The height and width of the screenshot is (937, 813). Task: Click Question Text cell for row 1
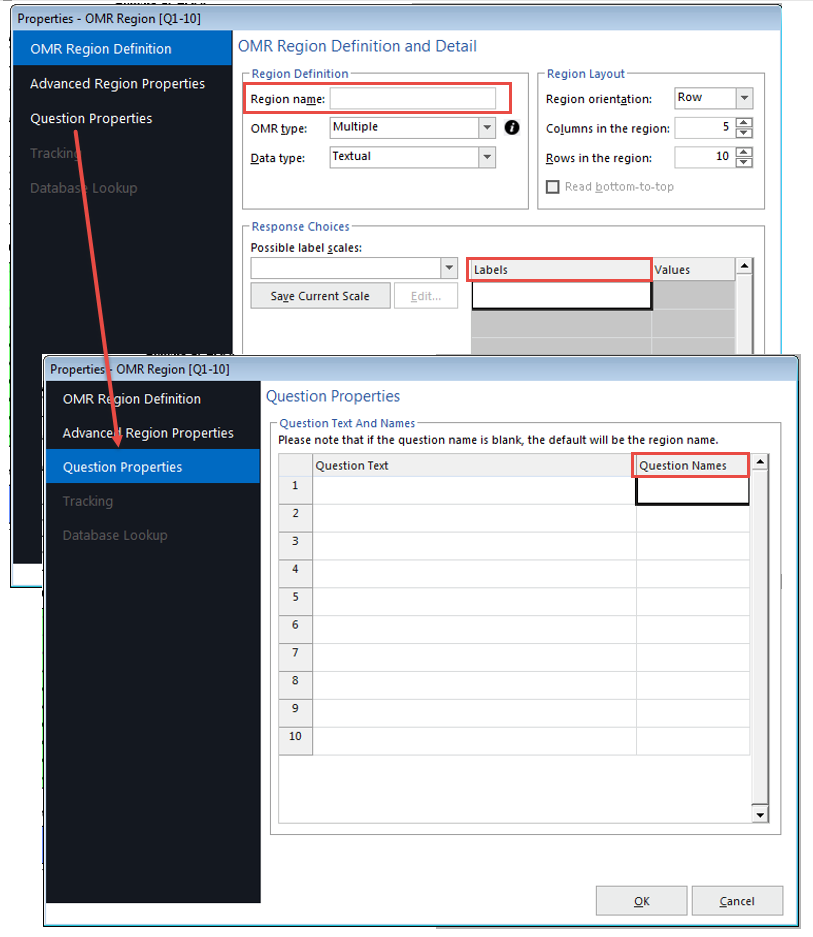(x=474, y=491)
